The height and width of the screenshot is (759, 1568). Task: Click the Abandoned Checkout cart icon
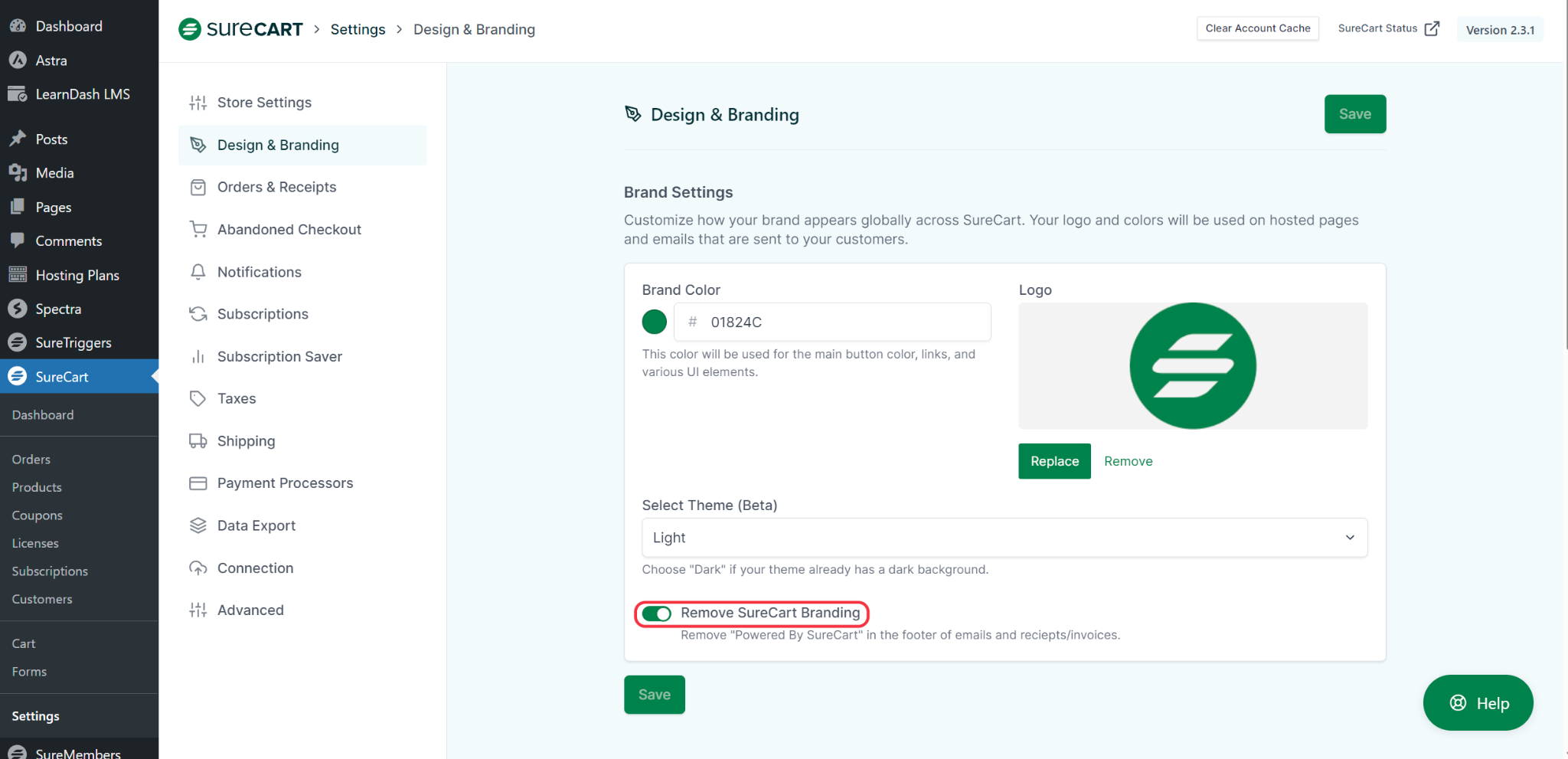tap(198, 229)
